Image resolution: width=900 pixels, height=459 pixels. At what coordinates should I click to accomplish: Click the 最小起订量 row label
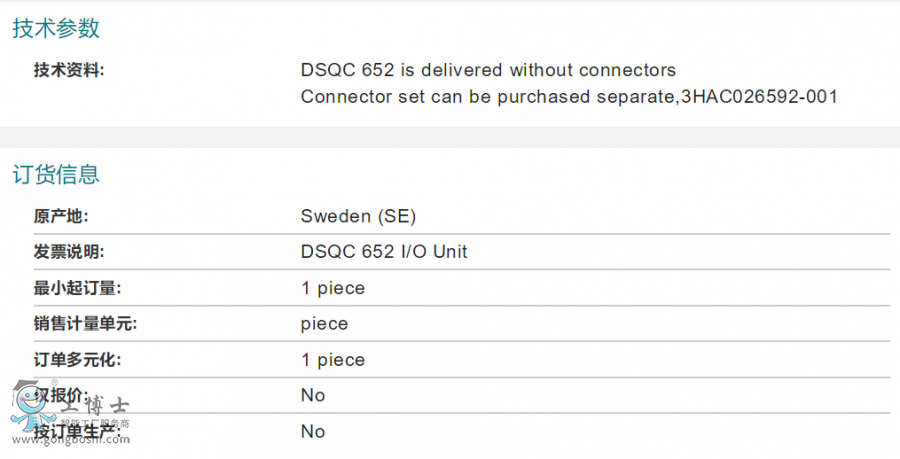click(x=77, y=288)
